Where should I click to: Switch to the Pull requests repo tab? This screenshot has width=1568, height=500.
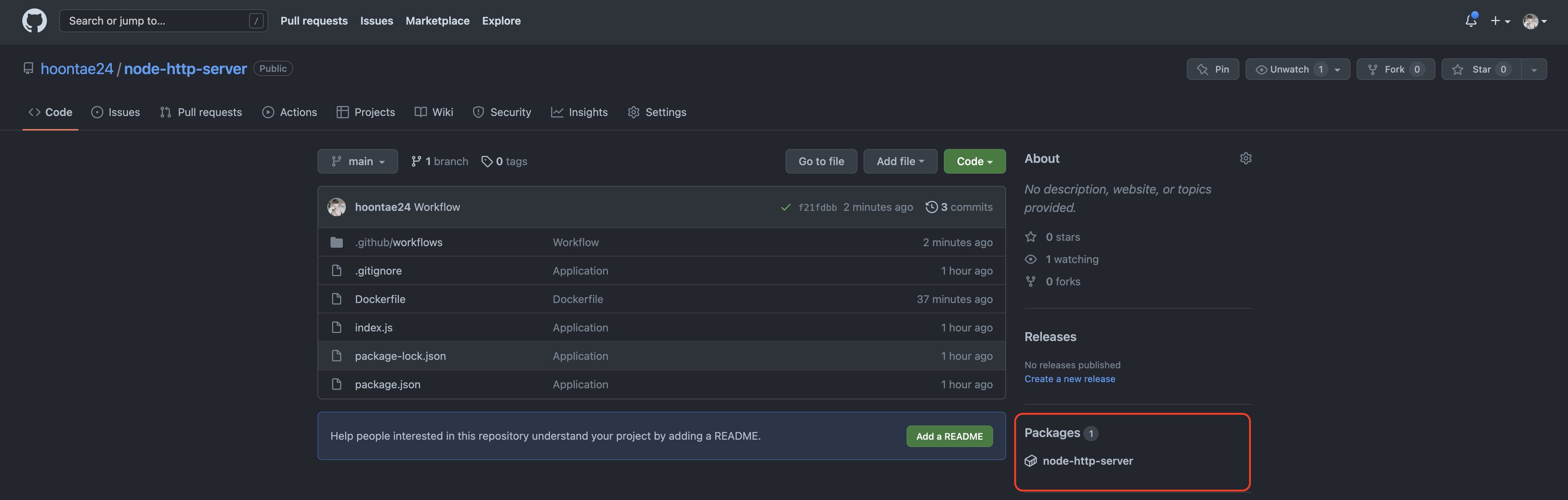(201, 112)
